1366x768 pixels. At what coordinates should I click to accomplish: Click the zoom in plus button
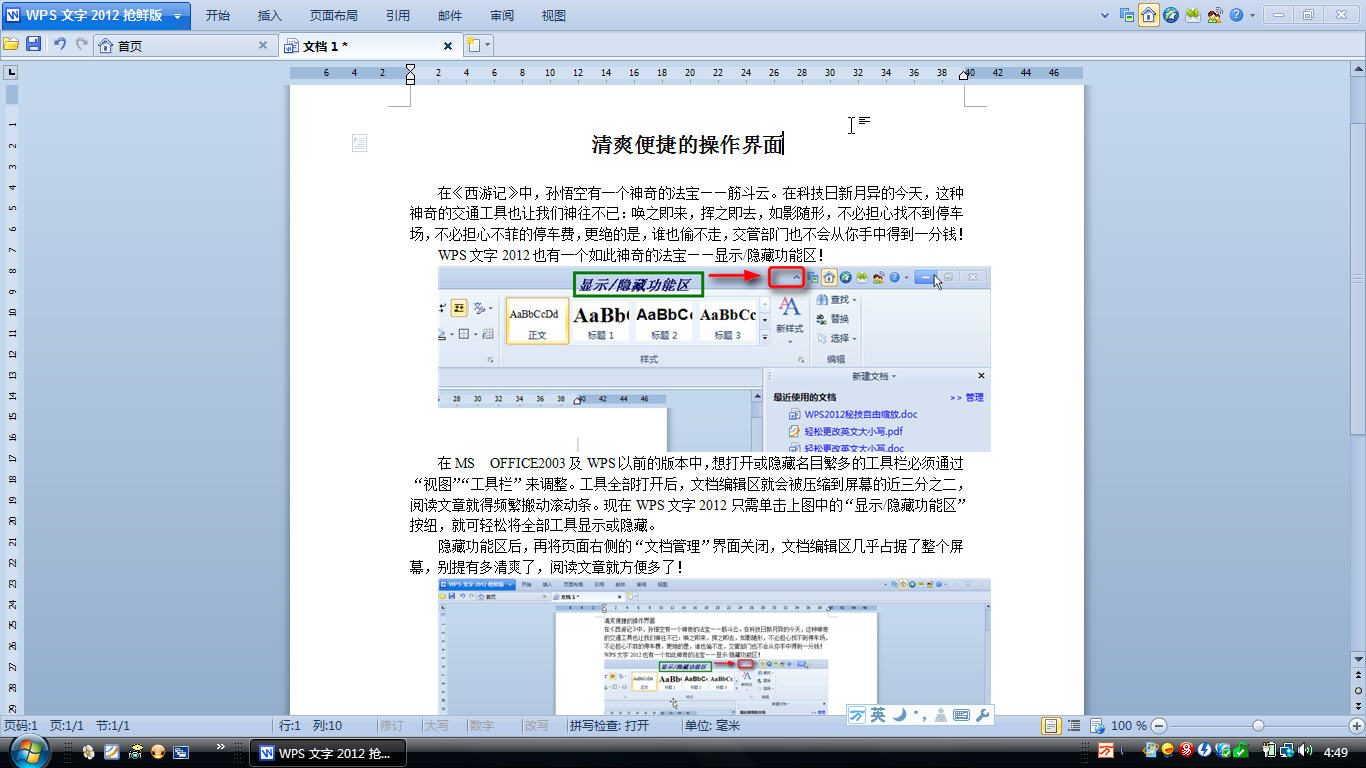[1356, 726]
